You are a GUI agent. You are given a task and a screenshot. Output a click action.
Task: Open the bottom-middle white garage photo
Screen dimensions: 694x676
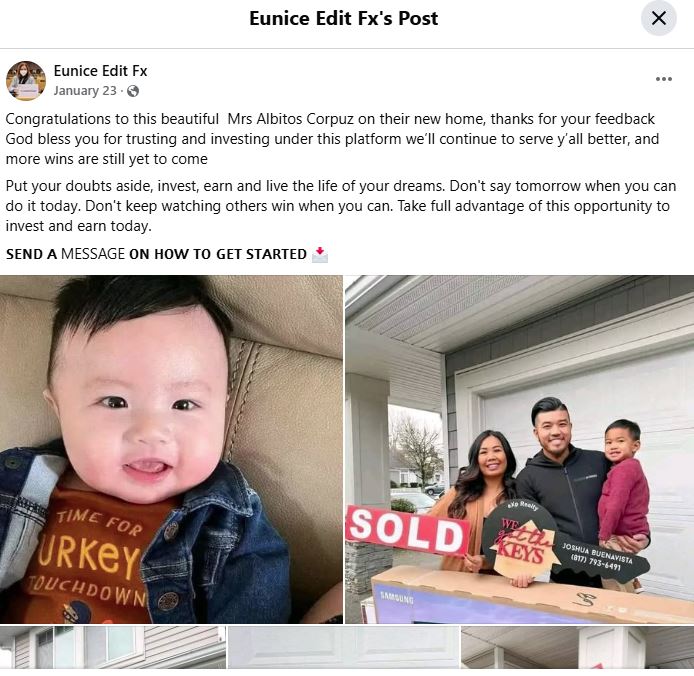(x=343, y=647)
